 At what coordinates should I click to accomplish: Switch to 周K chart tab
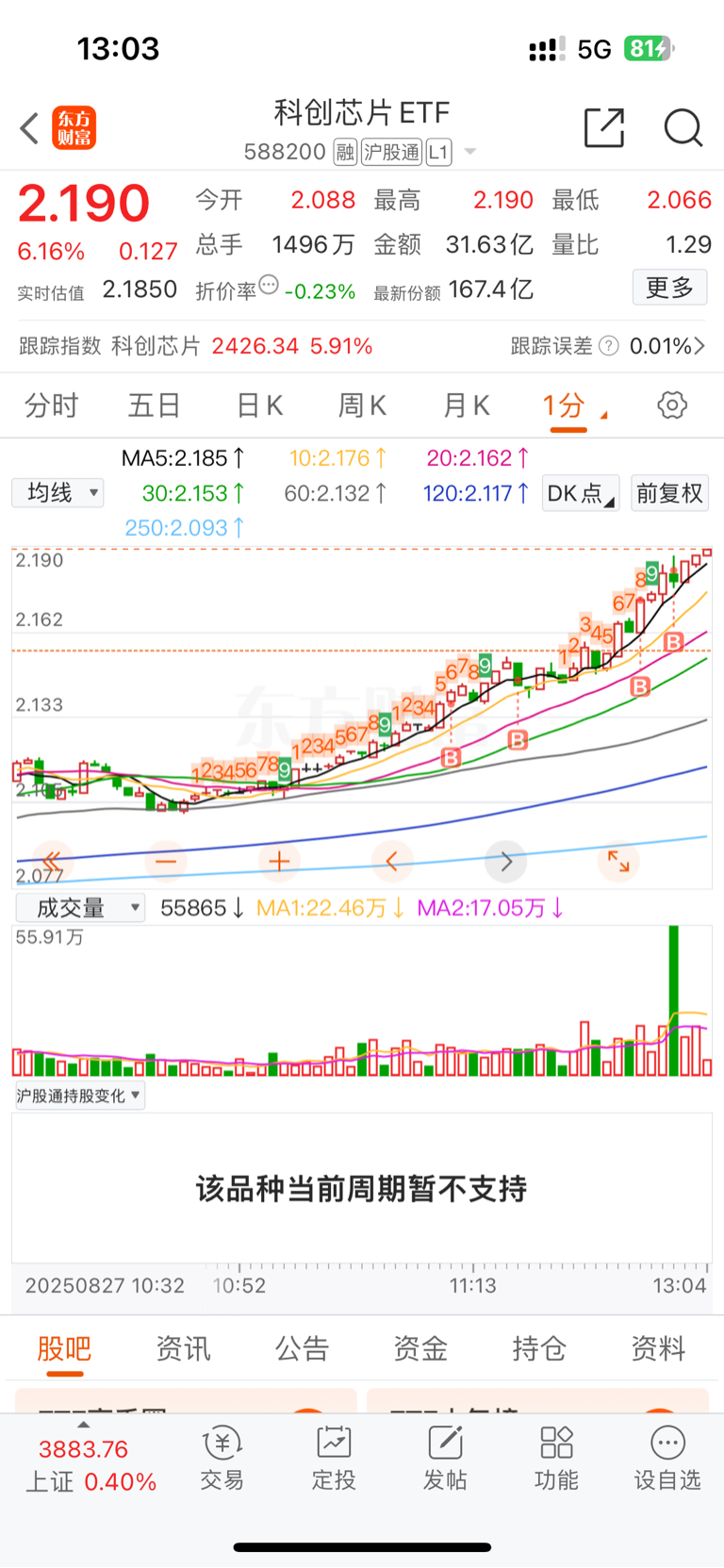[x=363, y=405]
